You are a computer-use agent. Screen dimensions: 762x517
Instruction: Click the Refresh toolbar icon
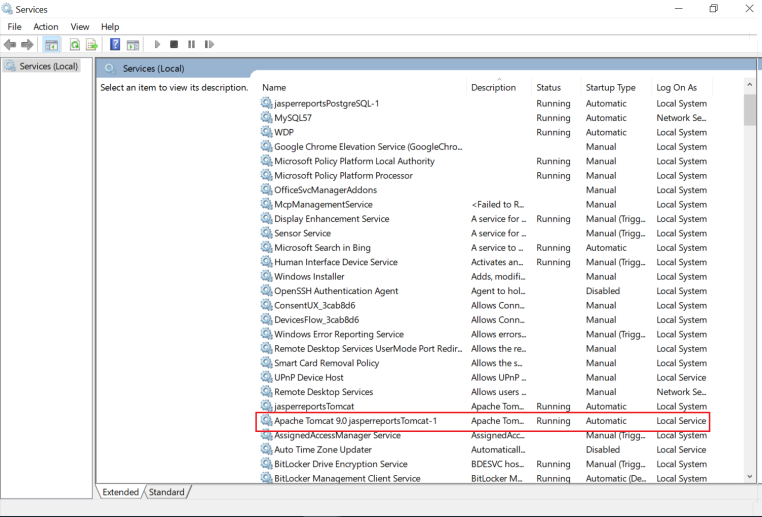[75, 45]
